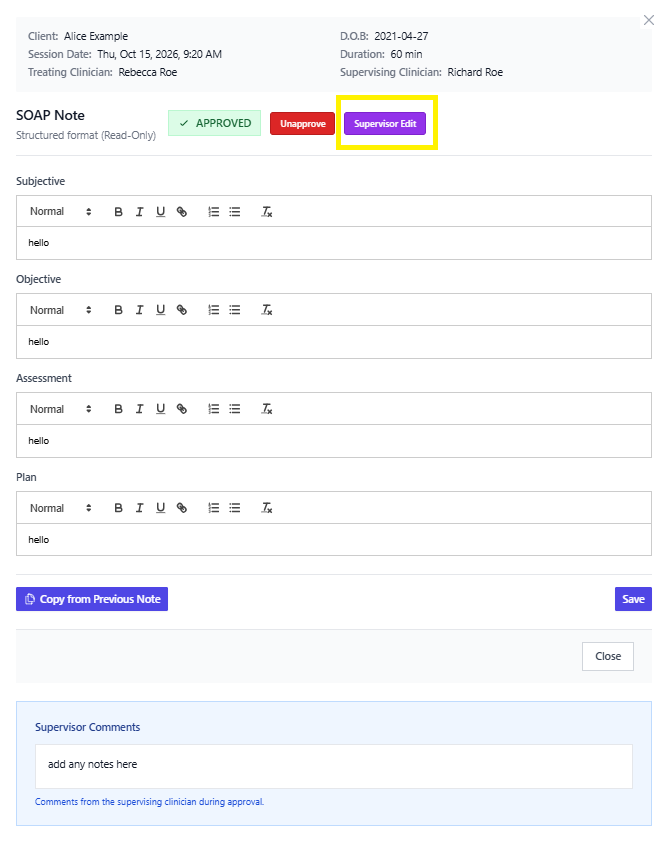Open the Normal style dropdown in Subjective
Viewport: 665px width, 841px height.
coord(61,212)
